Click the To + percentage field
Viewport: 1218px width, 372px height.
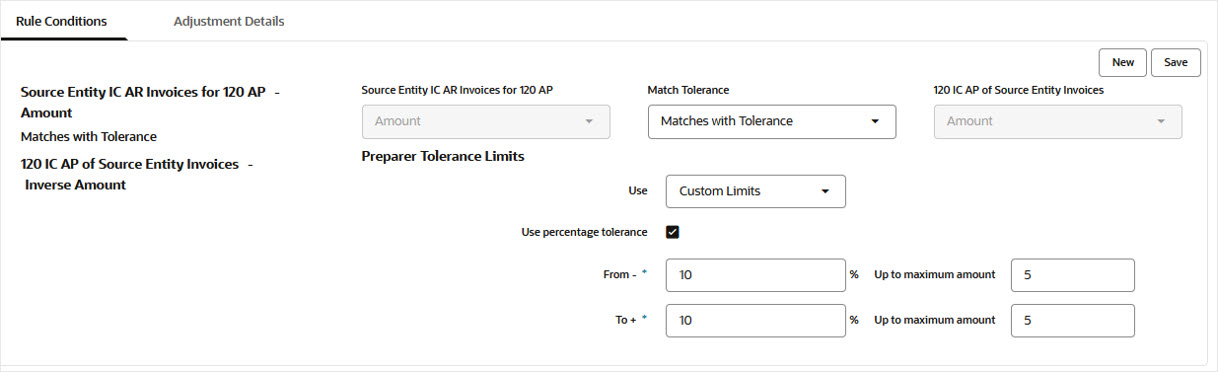click(x=755, y=321)
